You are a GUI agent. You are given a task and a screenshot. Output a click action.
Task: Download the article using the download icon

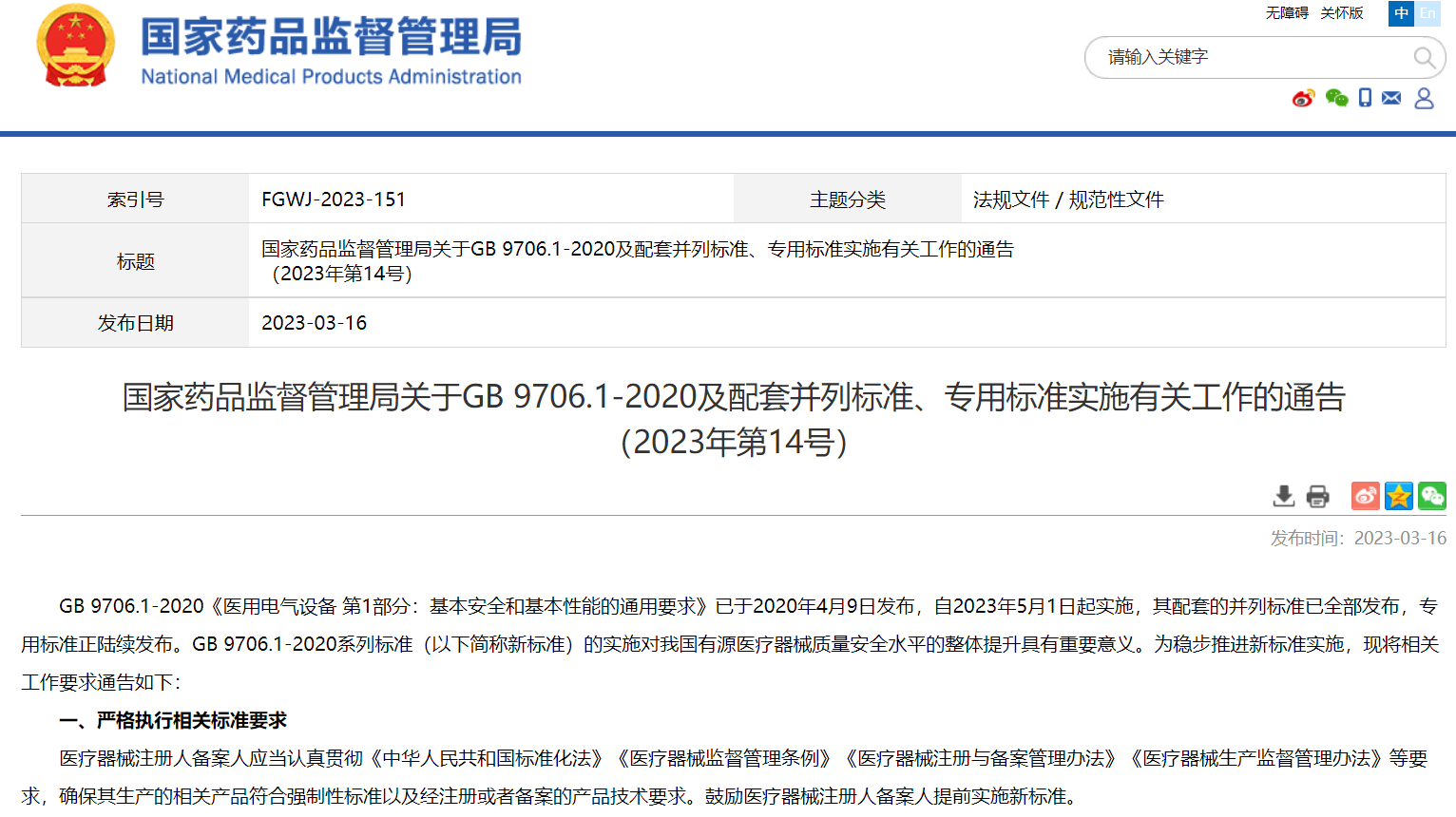click(1284, 496)
